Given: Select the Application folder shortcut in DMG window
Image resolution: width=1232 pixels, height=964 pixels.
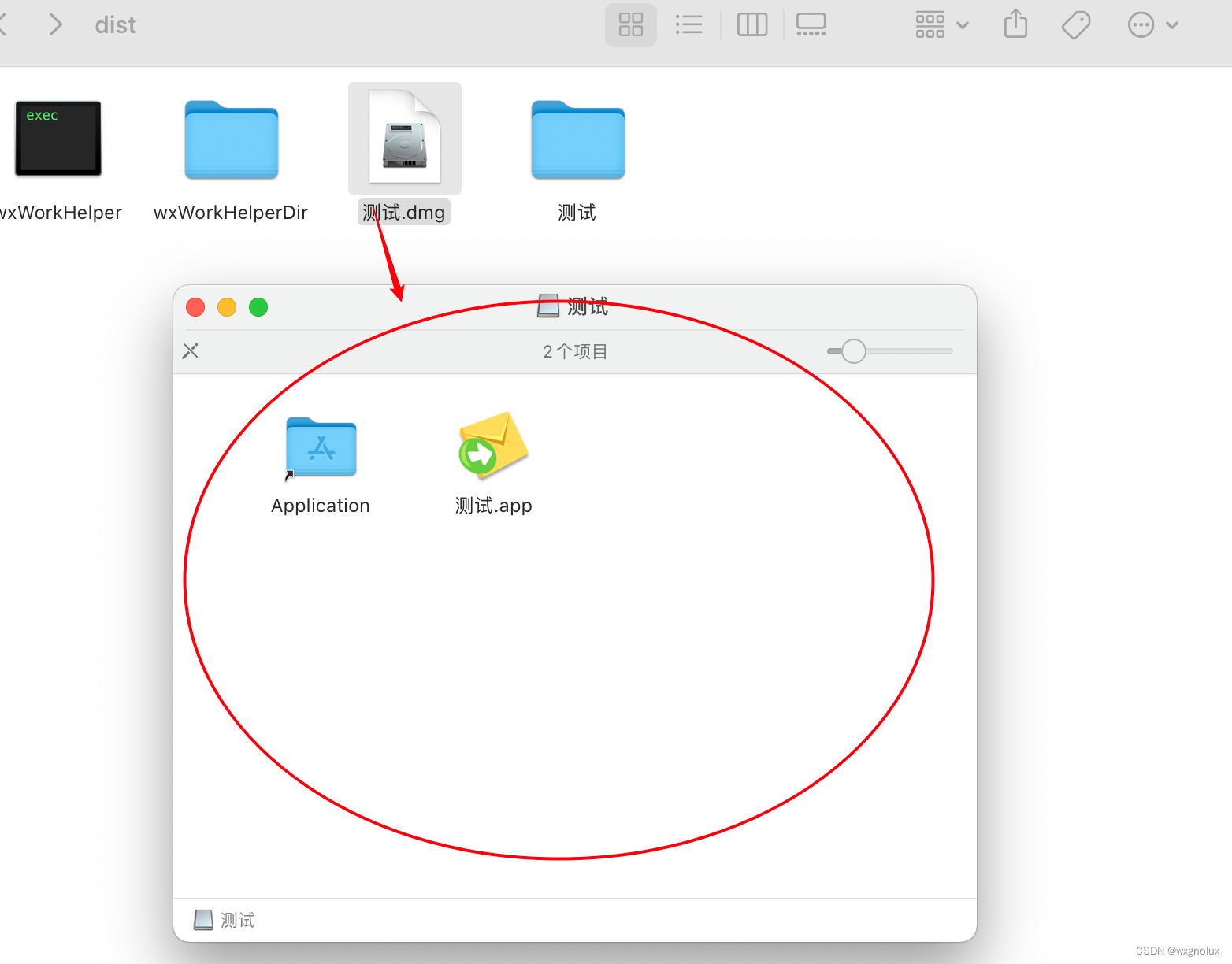Looking at the screenshot, I should [320, 448].
